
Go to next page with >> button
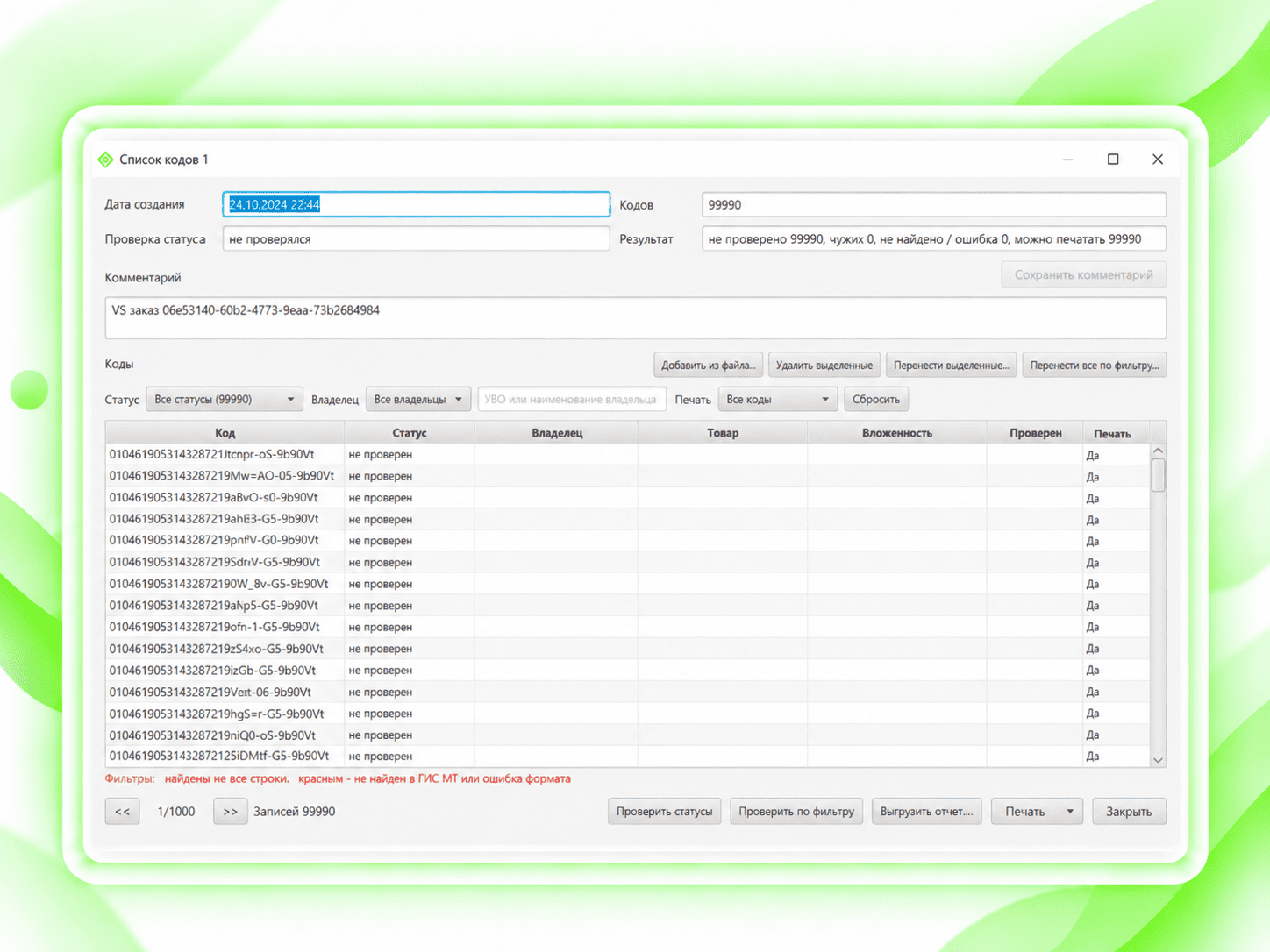[x=230, y=812]
